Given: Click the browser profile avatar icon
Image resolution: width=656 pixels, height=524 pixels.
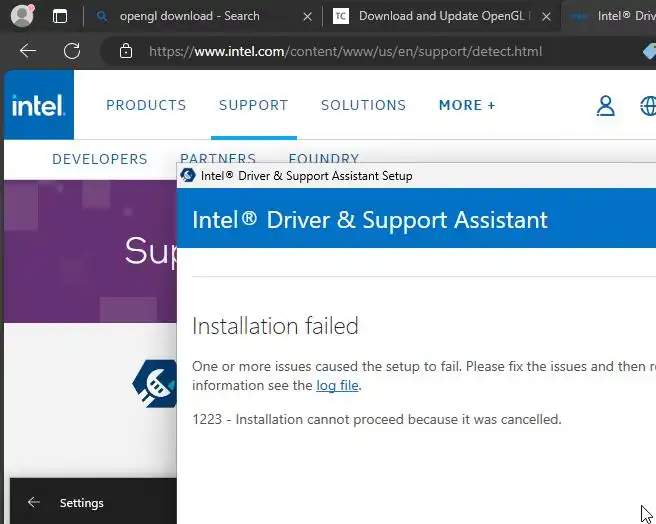Looking at the screenshot, I should pos(22,16).
